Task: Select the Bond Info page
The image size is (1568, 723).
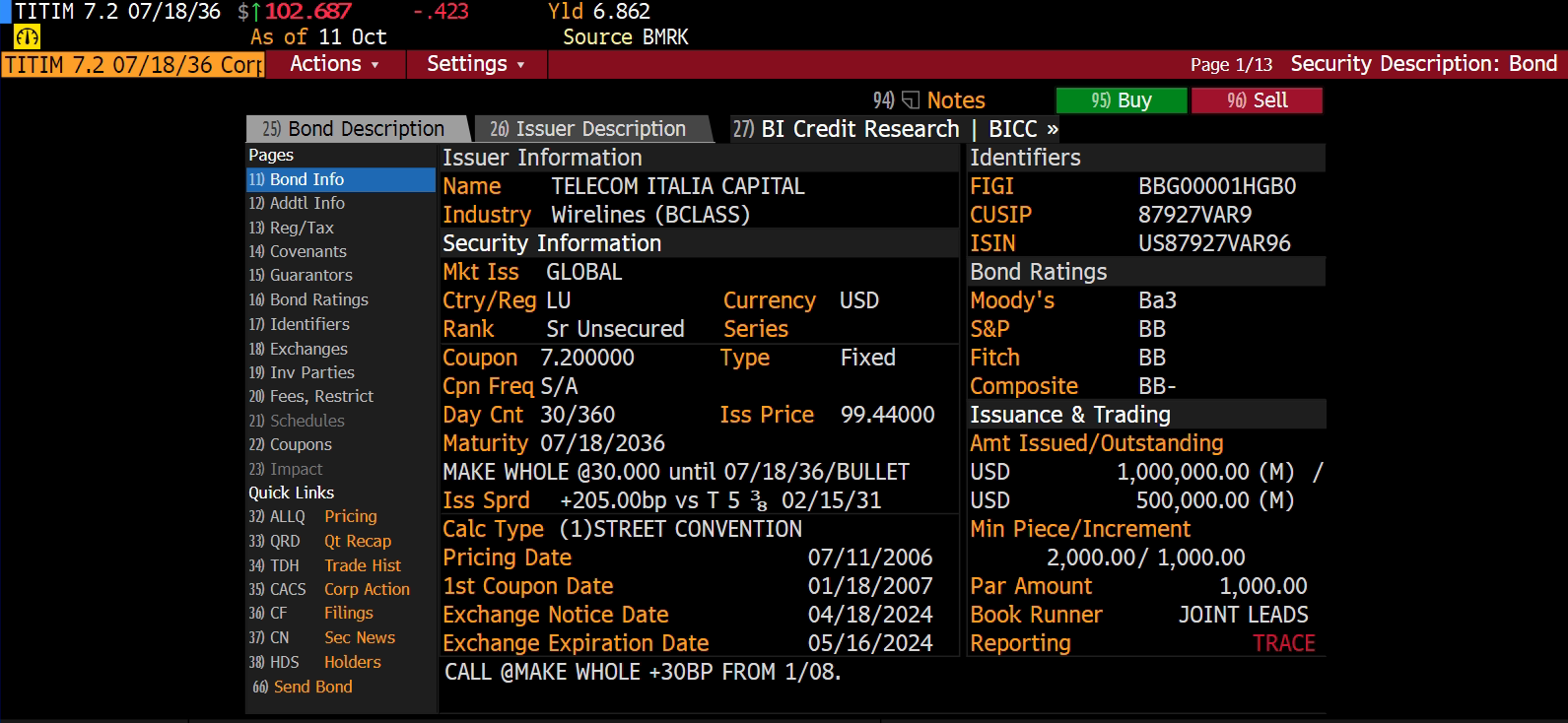Action: click(340, 179)
